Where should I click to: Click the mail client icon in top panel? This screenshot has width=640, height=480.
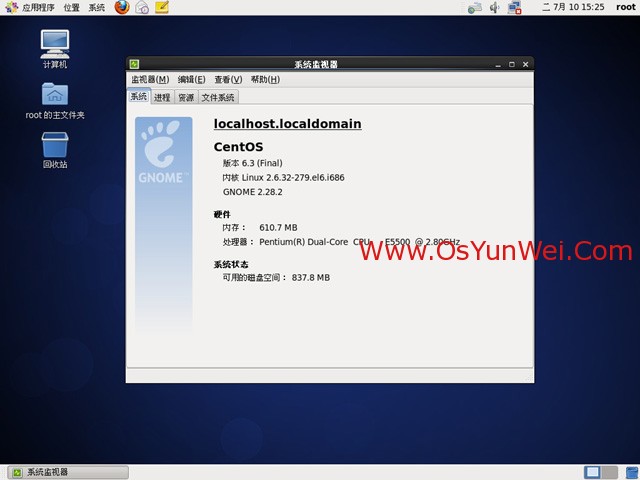pos(142,7)
